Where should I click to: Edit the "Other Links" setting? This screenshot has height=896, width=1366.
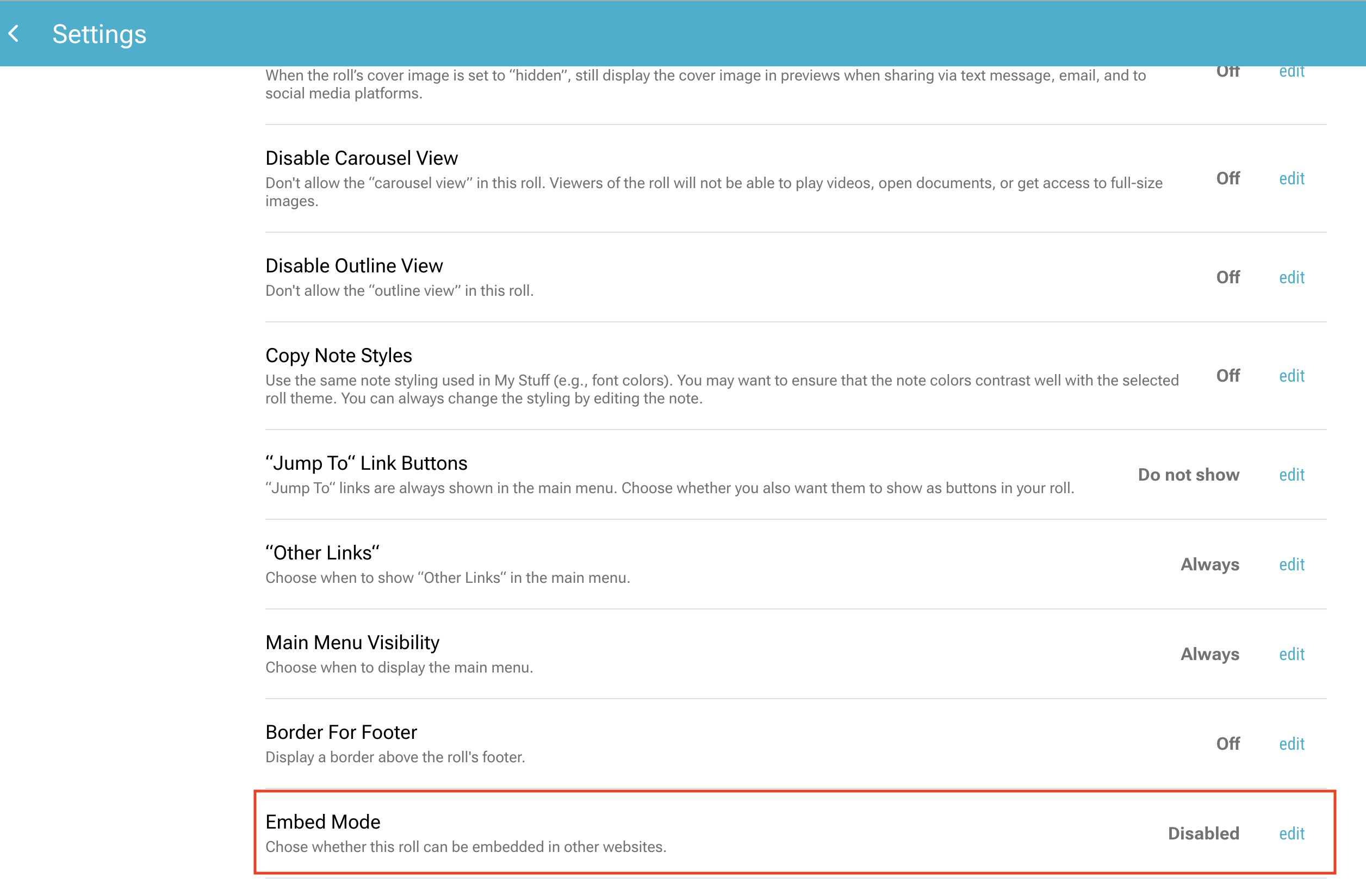coord(1291,564)
